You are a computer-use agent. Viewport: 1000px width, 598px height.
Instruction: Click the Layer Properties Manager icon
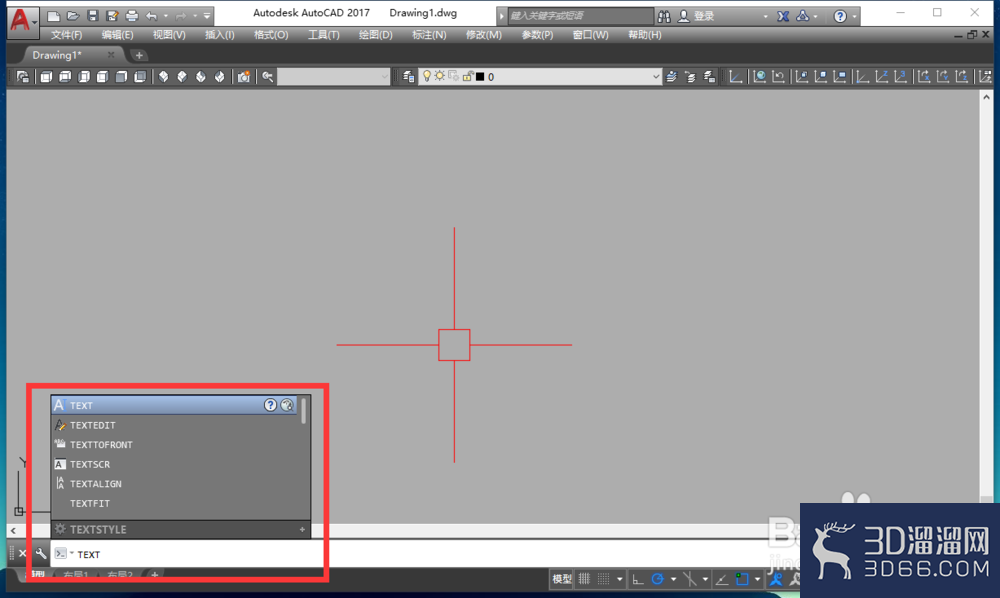tap(408, 77)
